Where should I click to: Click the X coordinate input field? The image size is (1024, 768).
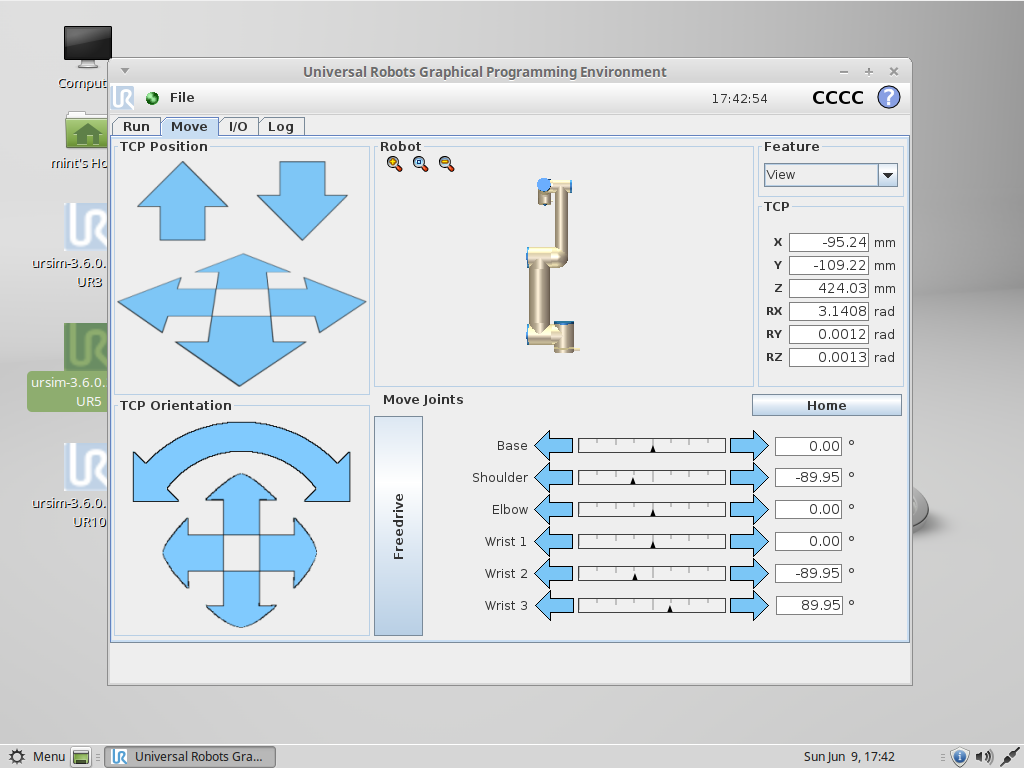(827, 242)
